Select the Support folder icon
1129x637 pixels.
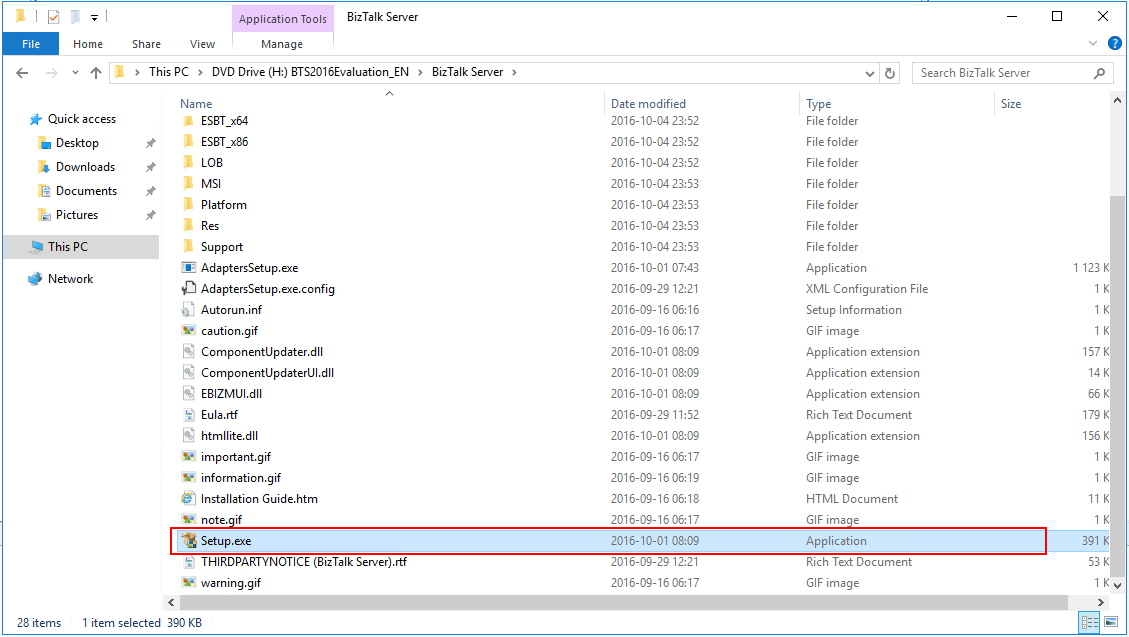188,246
